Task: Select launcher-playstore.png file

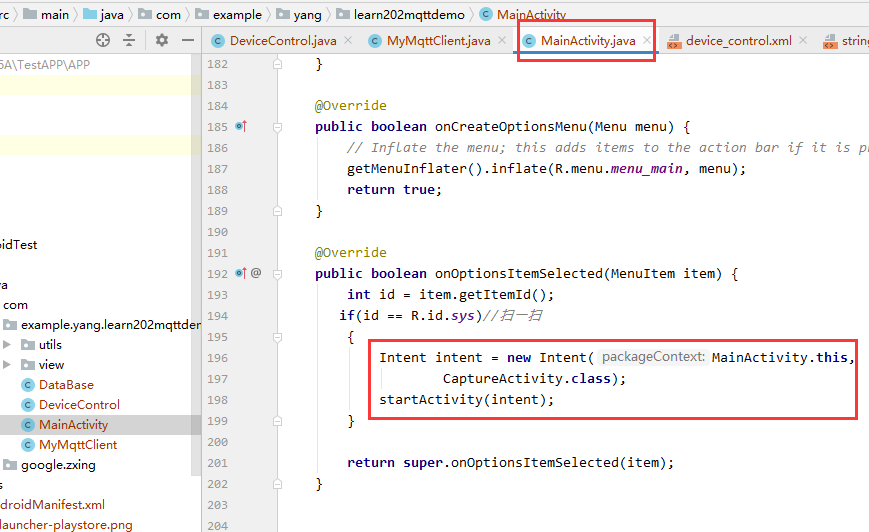Action: pyautogui.click(x=66, y=524)
